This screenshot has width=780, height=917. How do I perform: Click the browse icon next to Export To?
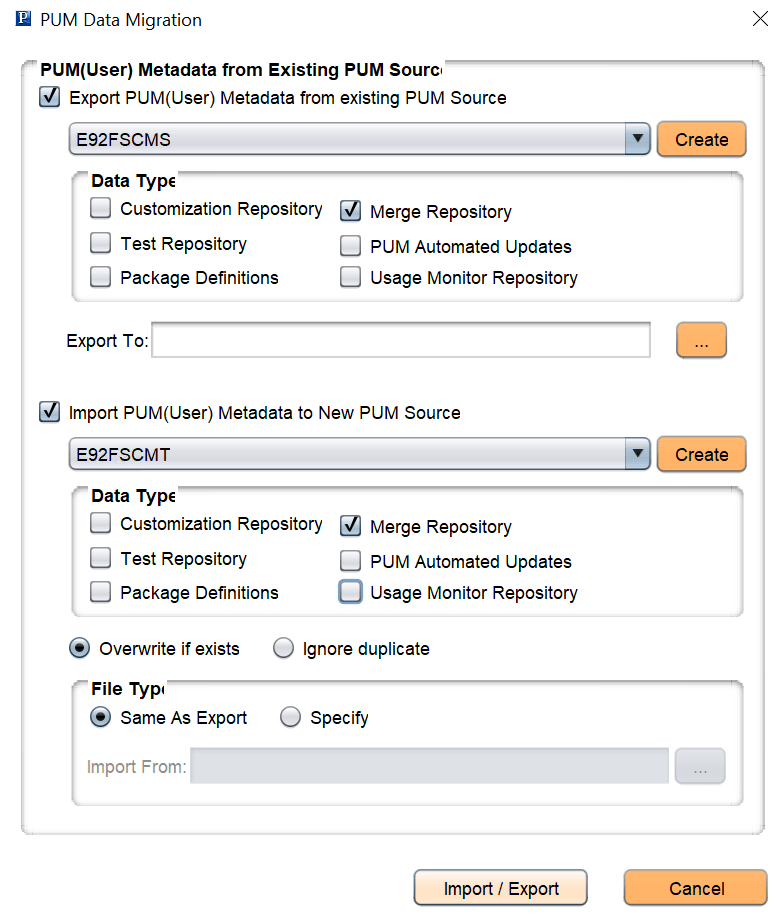701,340
